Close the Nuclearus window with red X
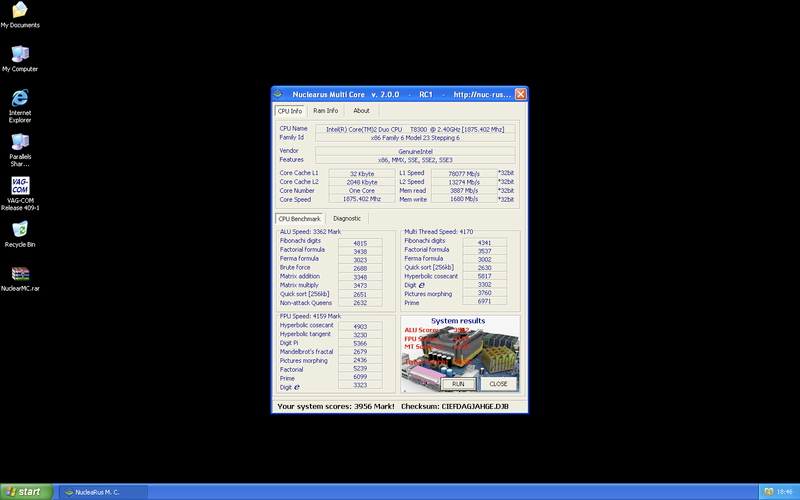This screenshot has height=500, width=800. pos(520,94)
